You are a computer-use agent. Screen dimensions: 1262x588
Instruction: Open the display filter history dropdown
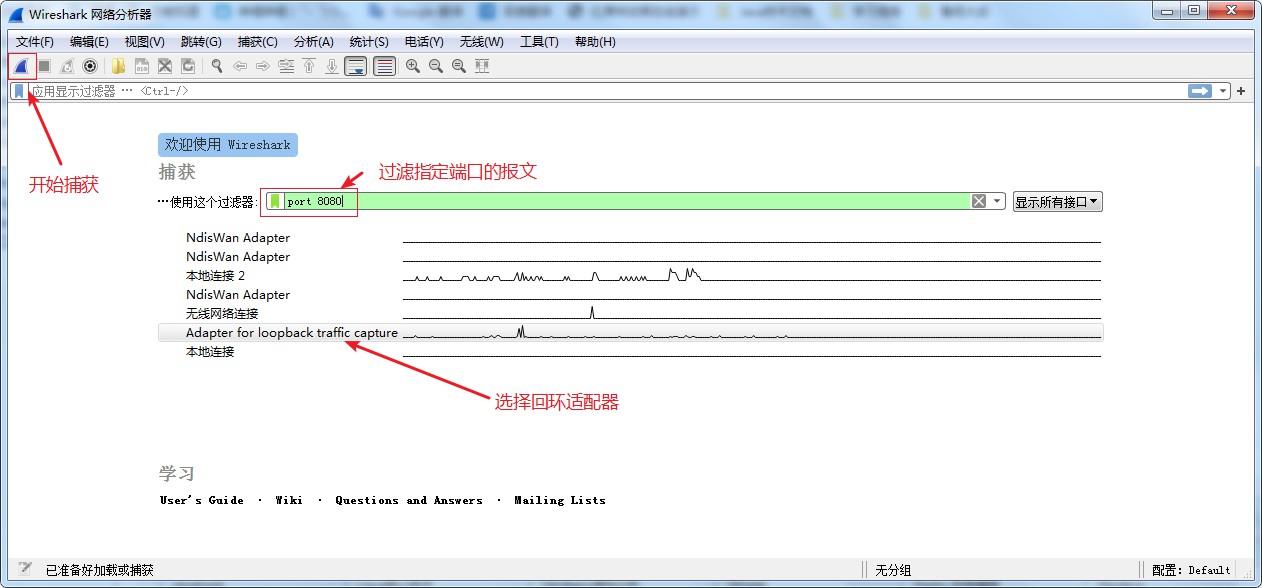pyautogui.click(x=1223, y=91)
